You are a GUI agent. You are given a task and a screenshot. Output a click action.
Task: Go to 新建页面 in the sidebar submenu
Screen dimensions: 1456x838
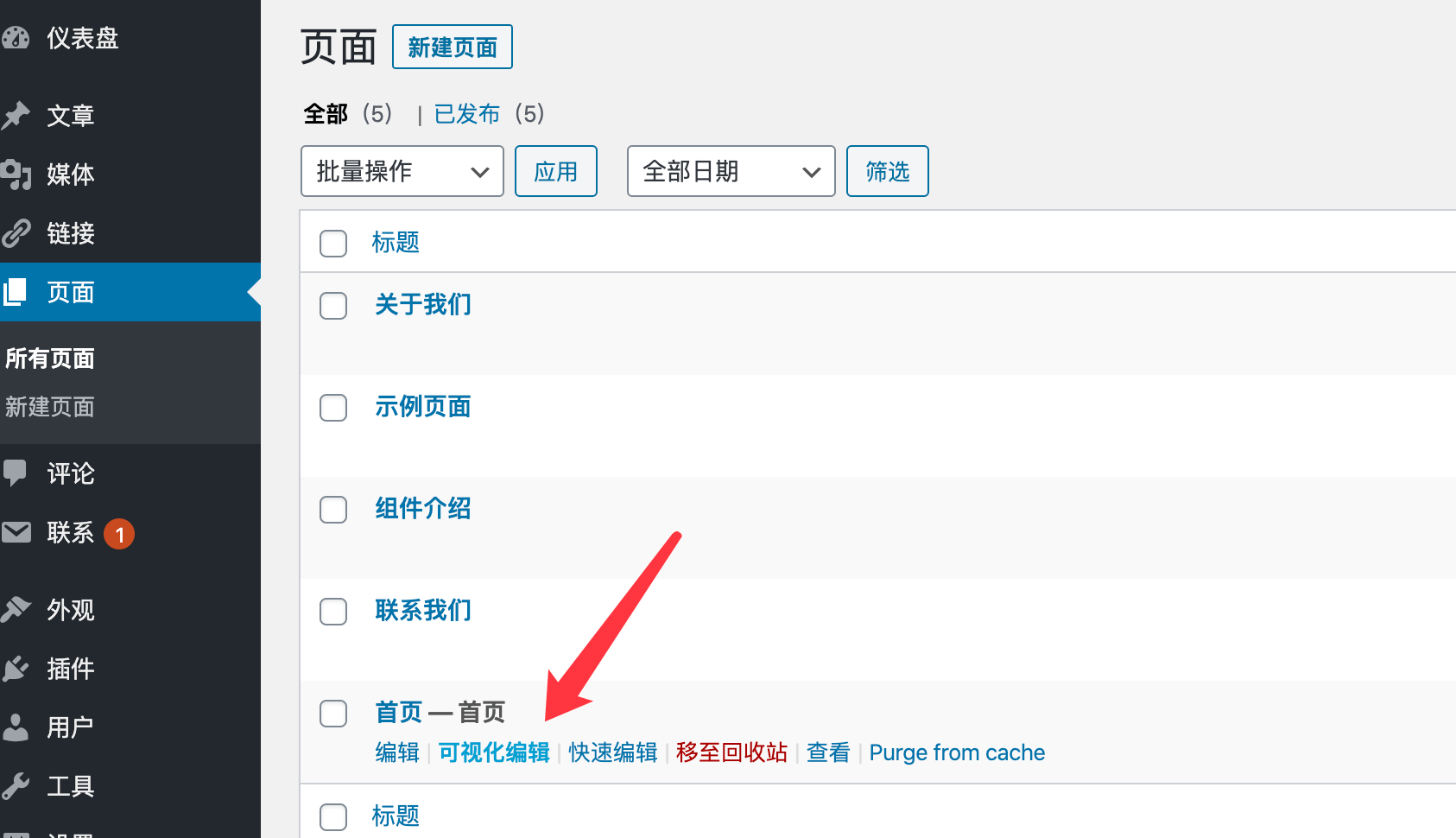[50, 407]
